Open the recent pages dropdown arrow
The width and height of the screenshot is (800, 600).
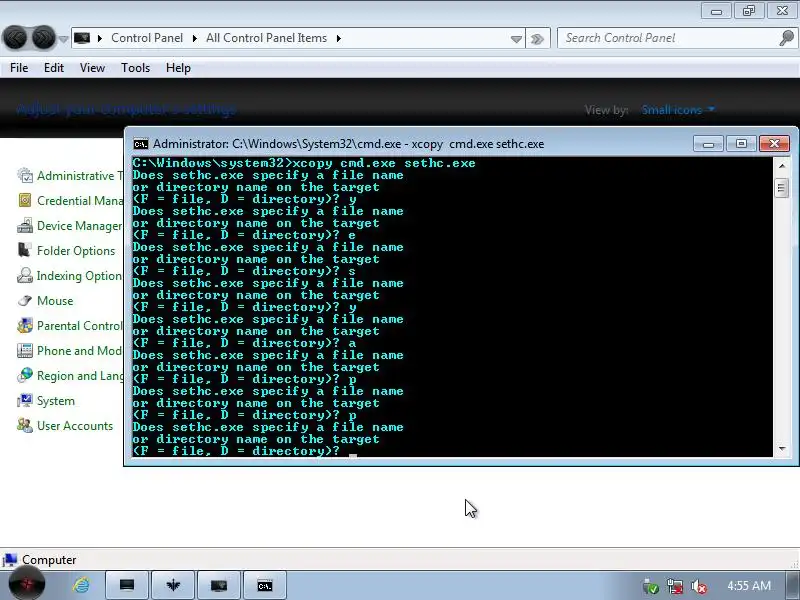click(x=63, y=39)
